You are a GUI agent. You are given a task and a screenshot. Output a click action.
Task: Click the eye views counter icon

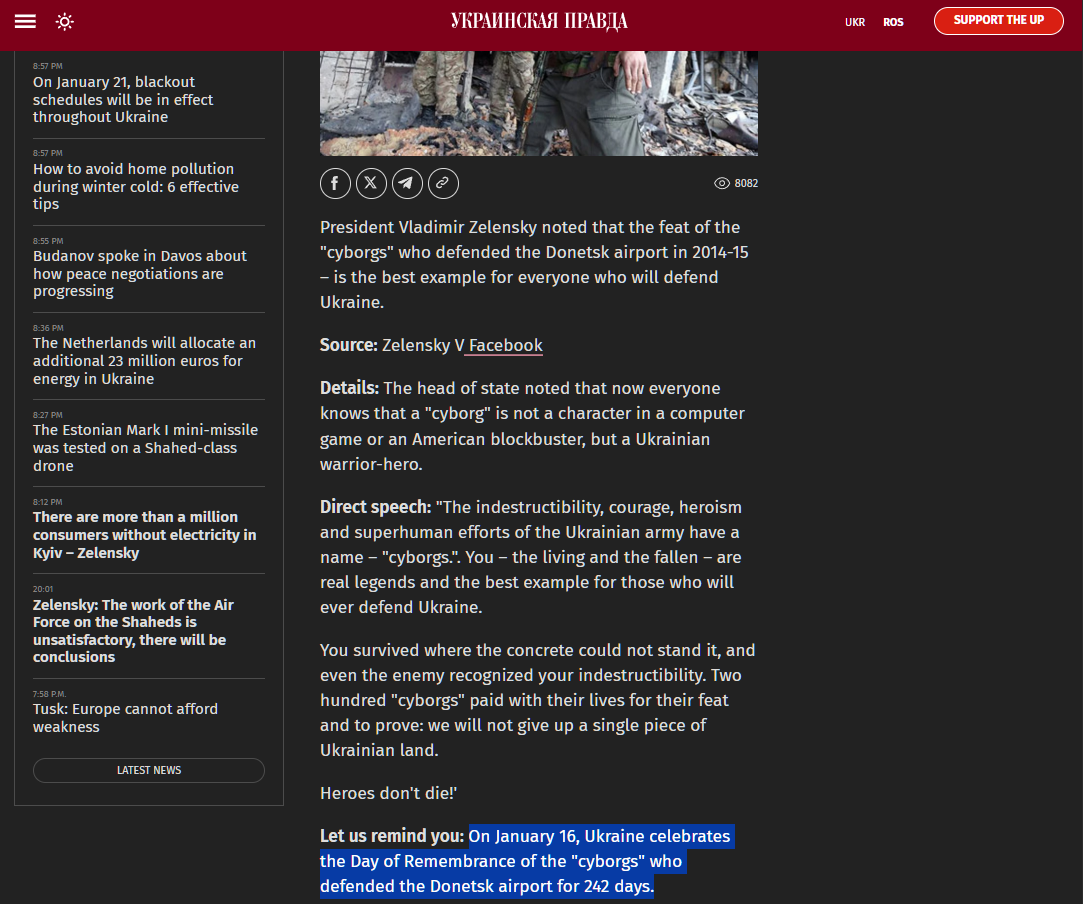pyautogui.click(x=722, y=183)
